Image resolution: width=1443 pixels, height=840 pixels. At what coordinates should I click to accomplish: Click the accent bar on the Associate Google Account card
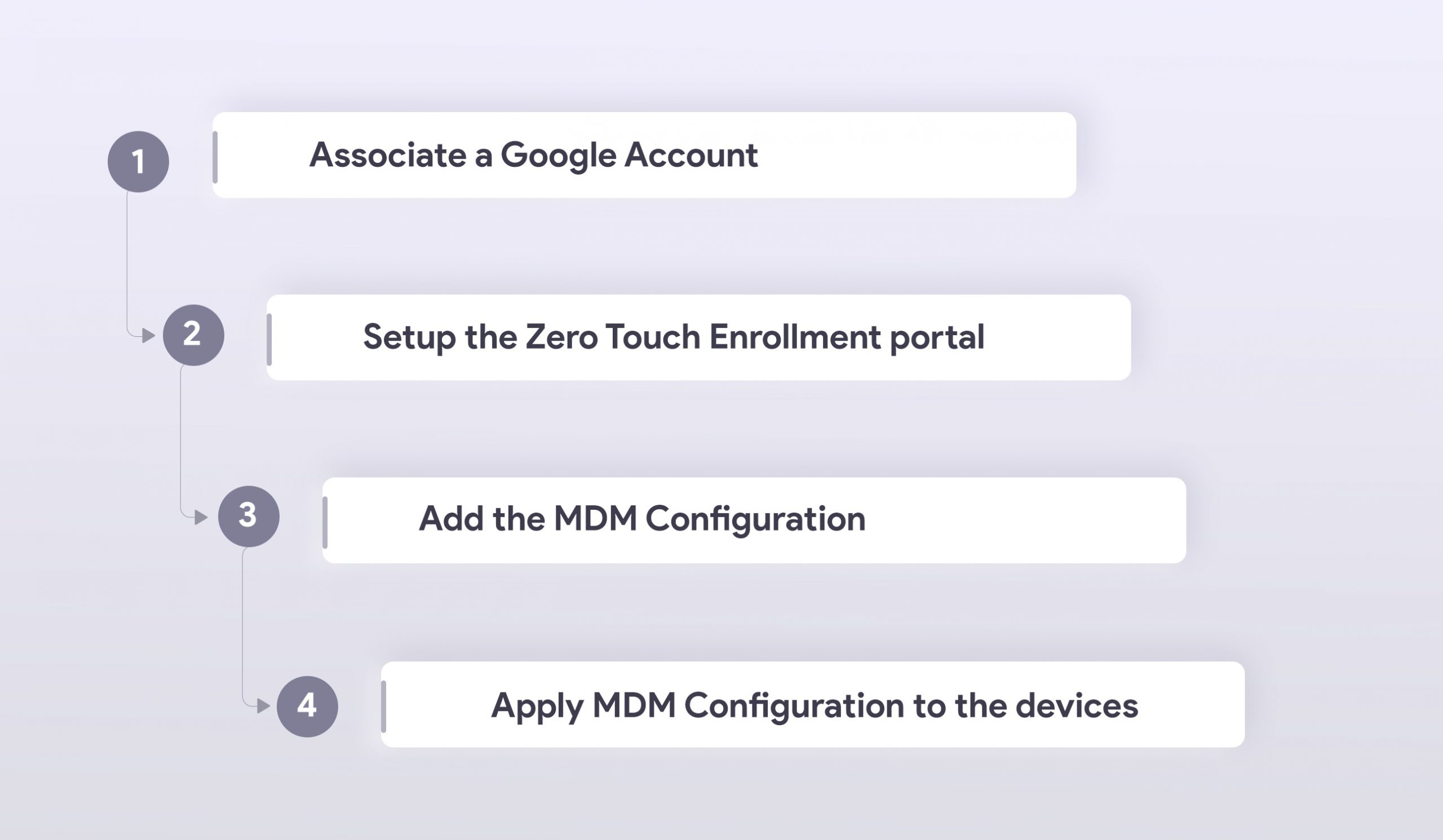[x=215, y=157]
